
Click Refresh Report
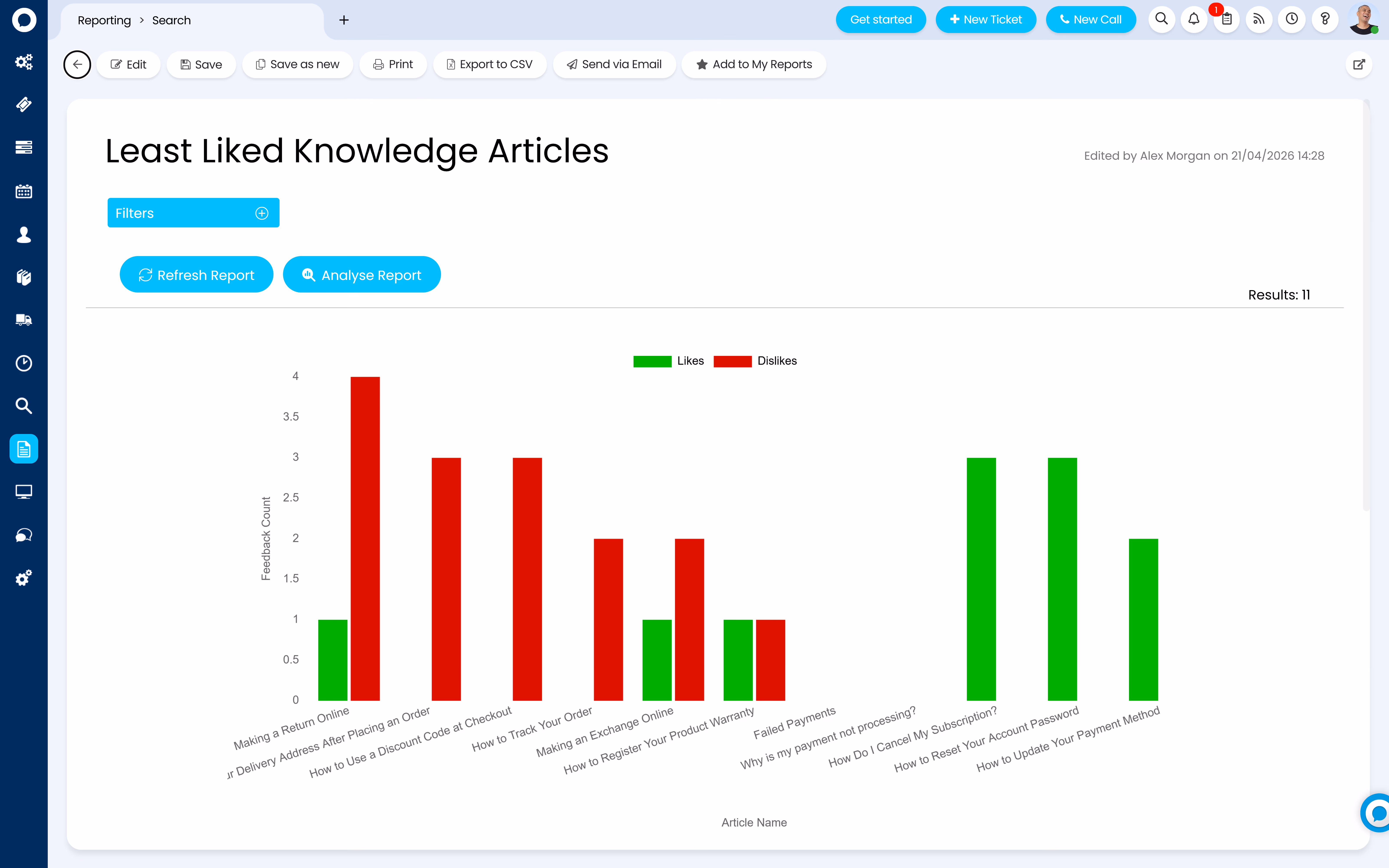tap(196, 275)
